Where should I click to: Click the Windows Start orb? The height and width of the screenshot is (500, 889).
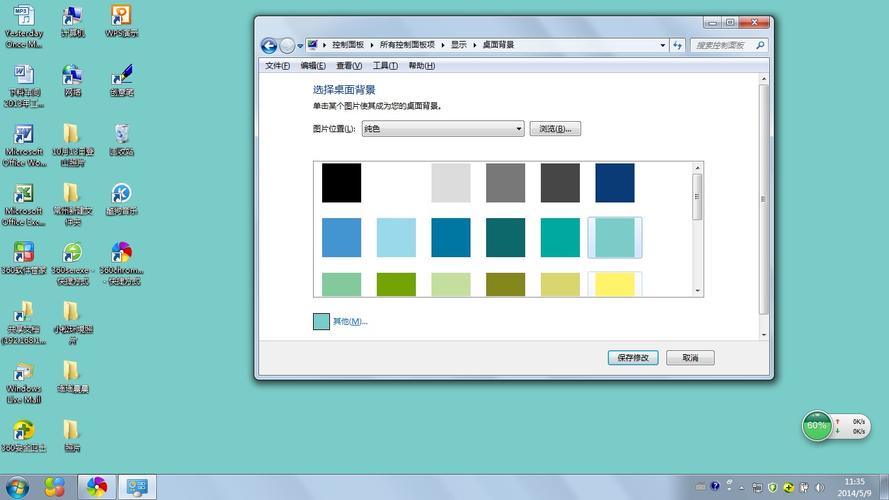(x=17, y=487)
